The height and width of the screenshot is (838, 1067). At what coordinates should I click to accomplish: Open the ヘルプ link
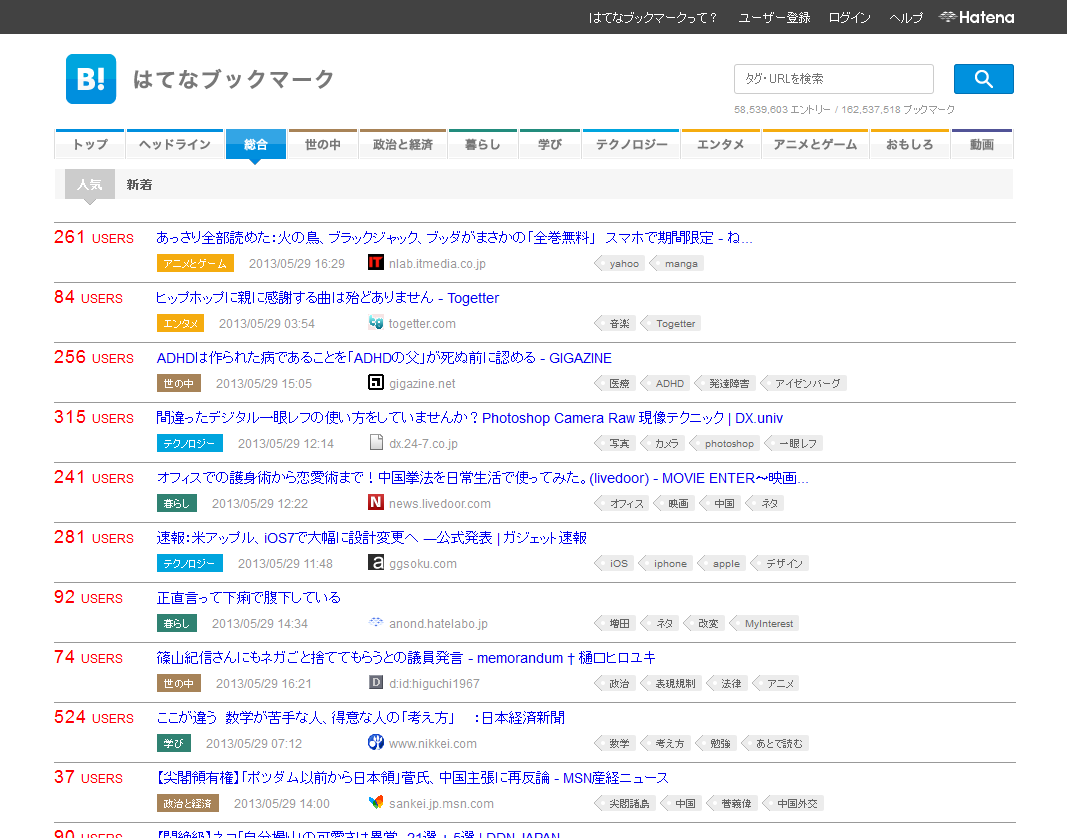[906, 18]
